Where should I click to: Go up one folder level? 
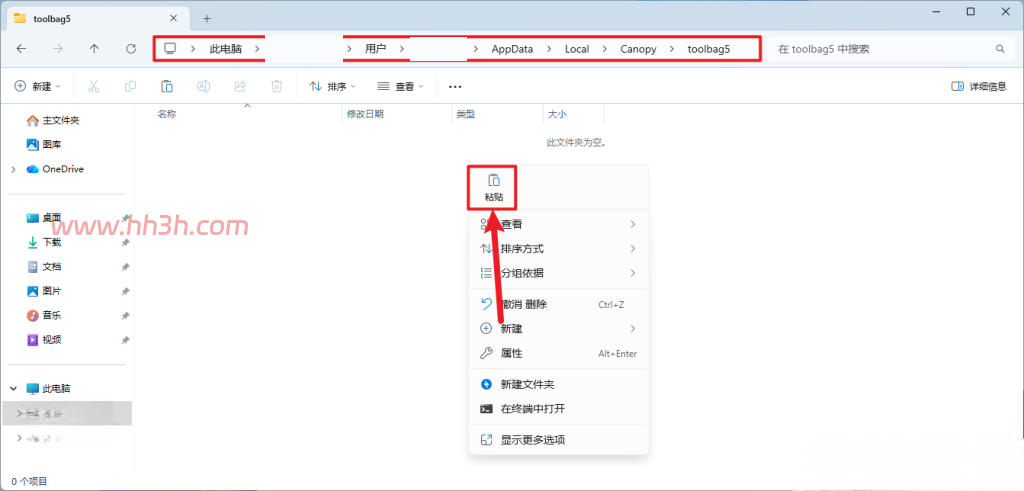(95, 49)
